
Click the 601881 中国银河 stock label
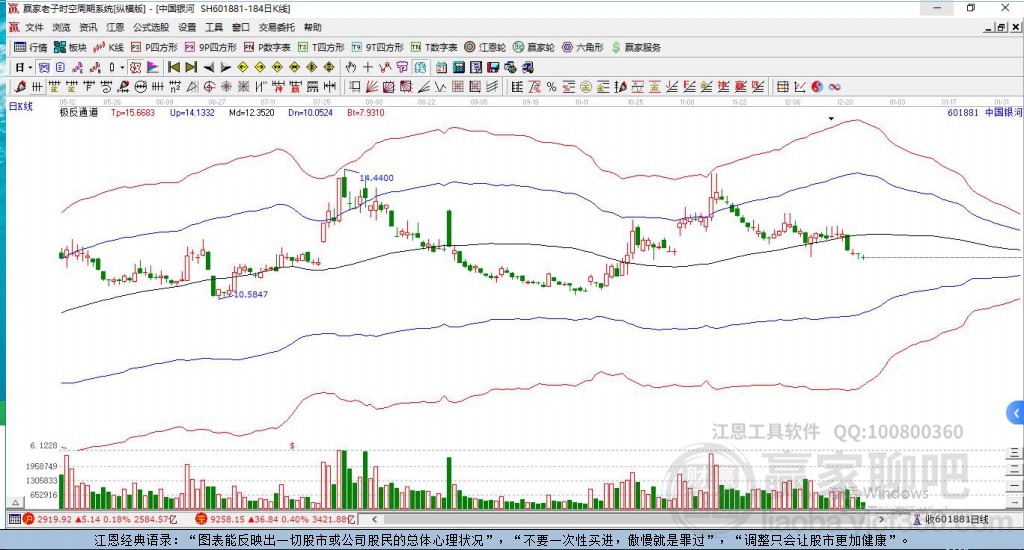(x=984, y=112)
